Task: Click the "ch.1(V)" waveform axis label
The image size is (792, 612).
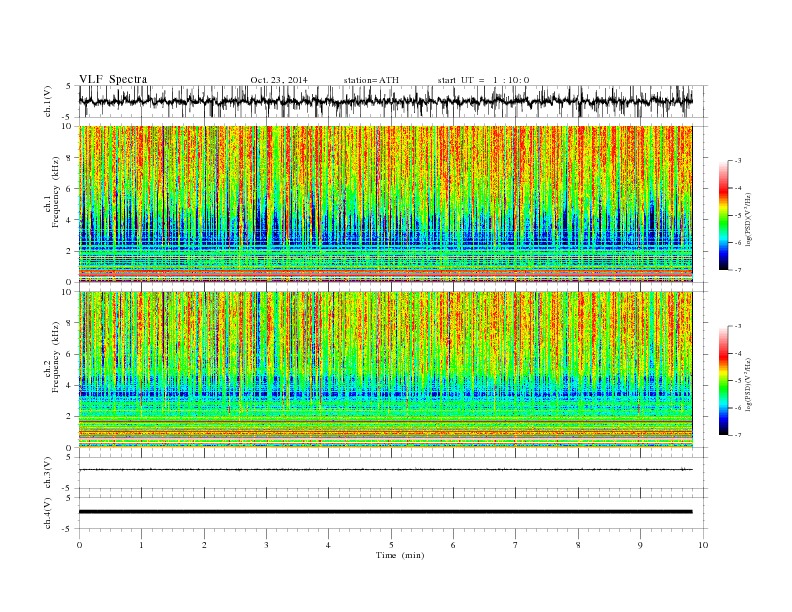Action: point(48,101)
